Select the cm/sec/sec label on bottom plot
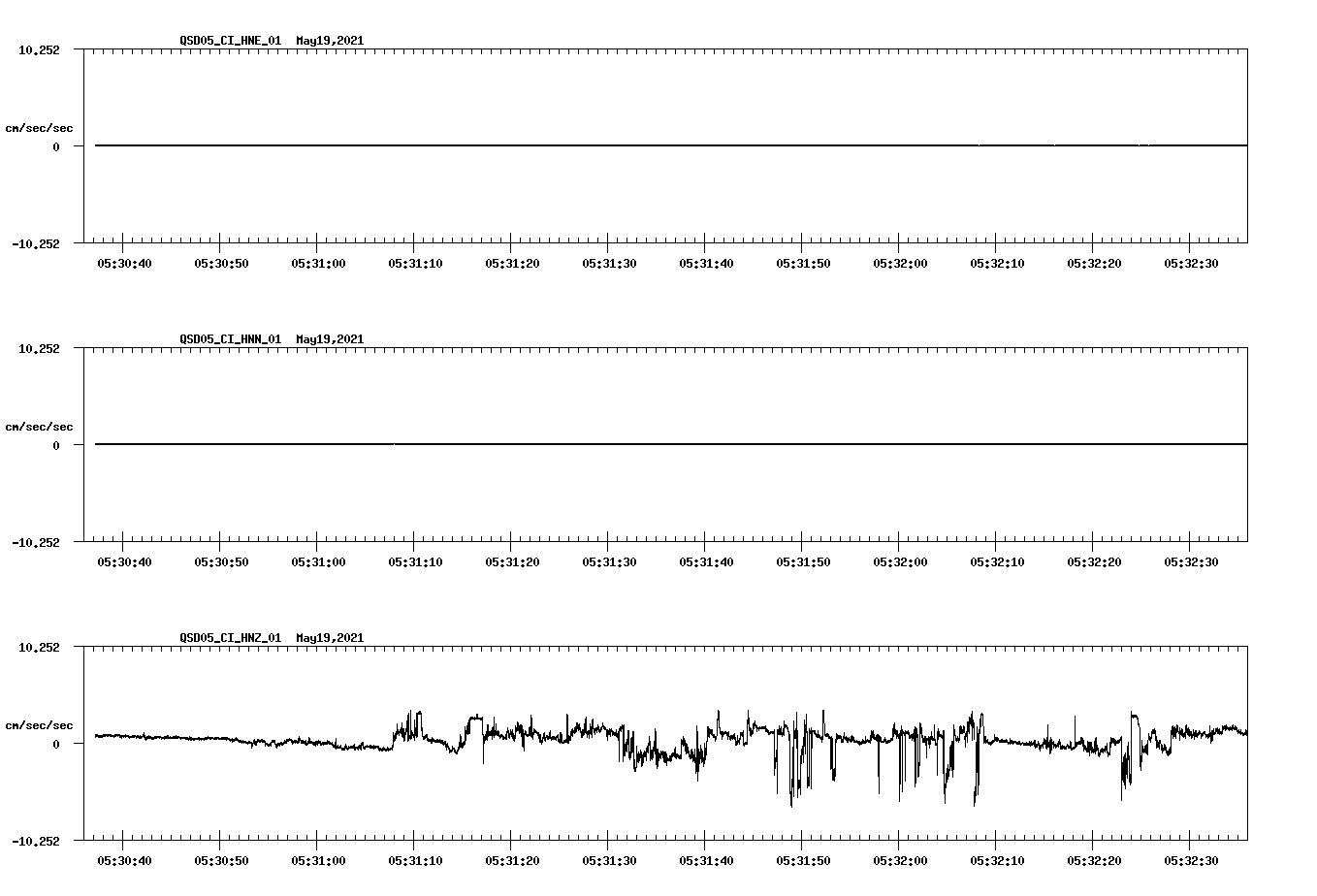Screen dimensions: 1317x896 40,723
